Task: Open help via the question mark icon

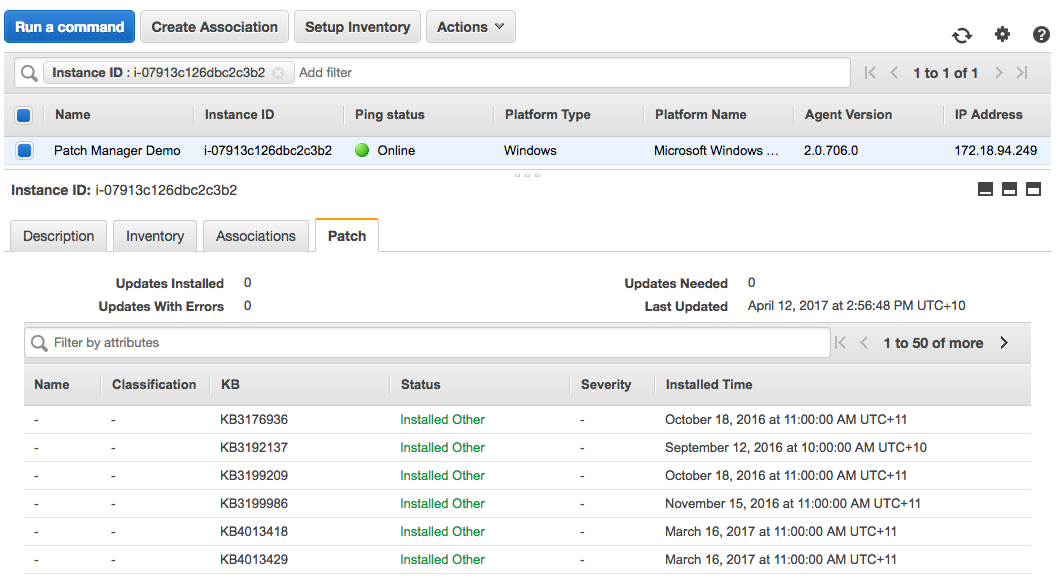Action: click(x=1041, y=35)
